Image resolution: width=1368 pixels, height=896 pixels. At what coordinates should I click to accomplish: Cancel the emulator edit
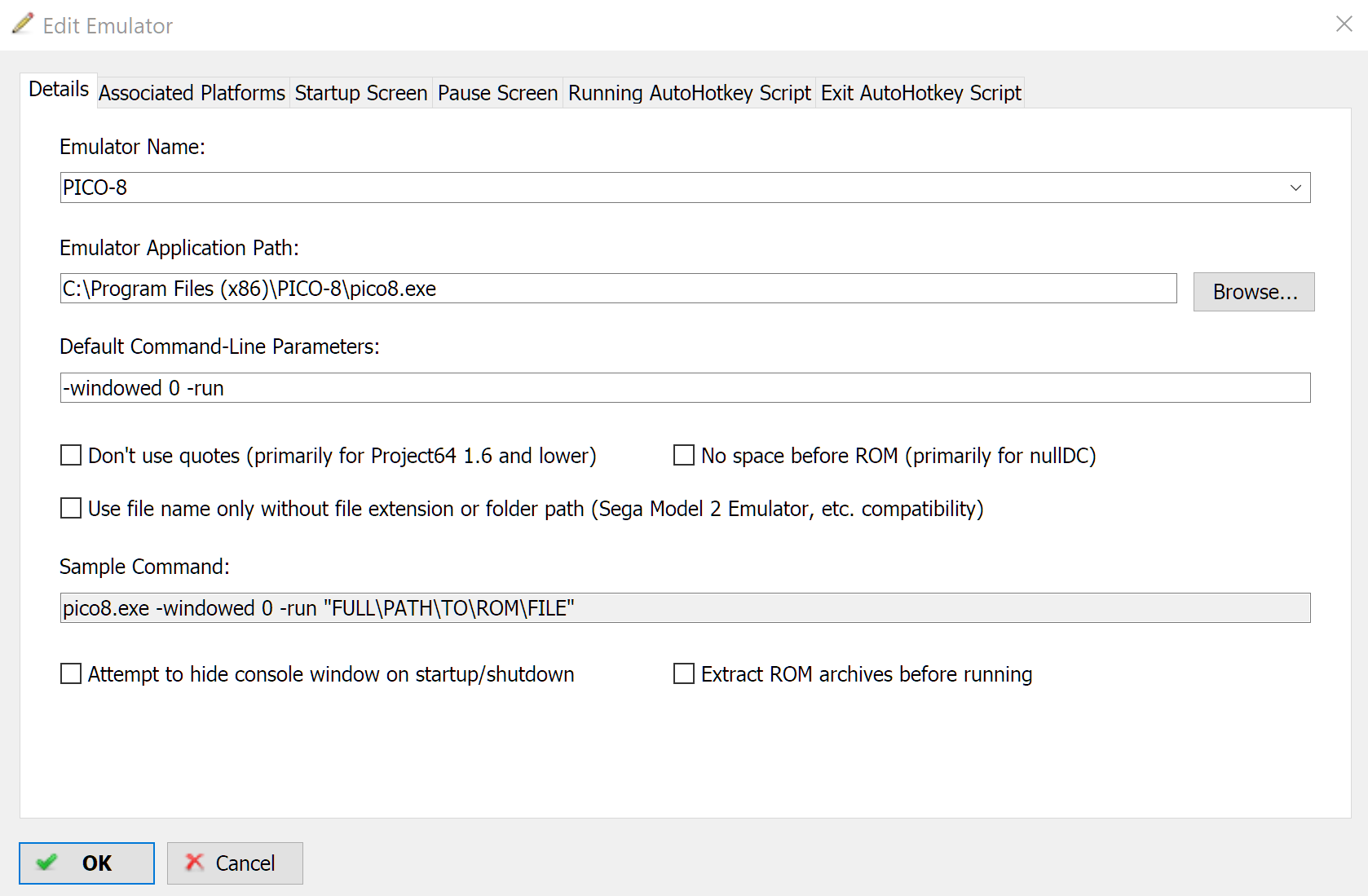tap(235, 863)
